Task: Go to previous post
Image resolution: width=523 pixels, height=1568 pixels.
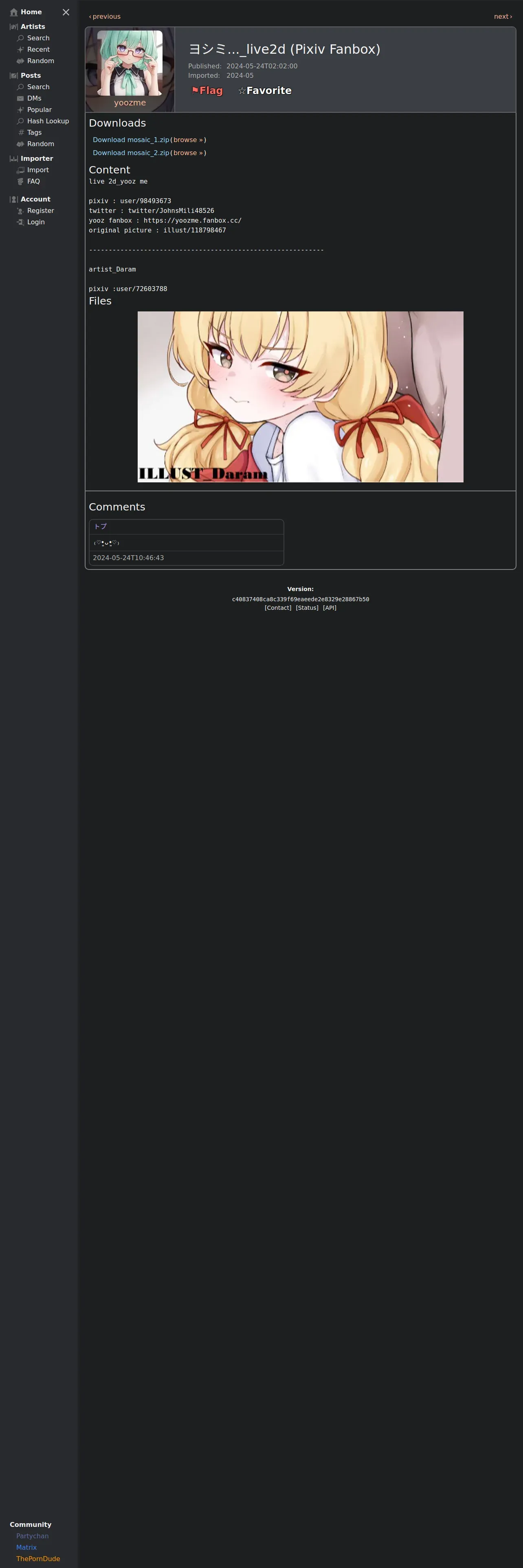Action: [105, 16]
